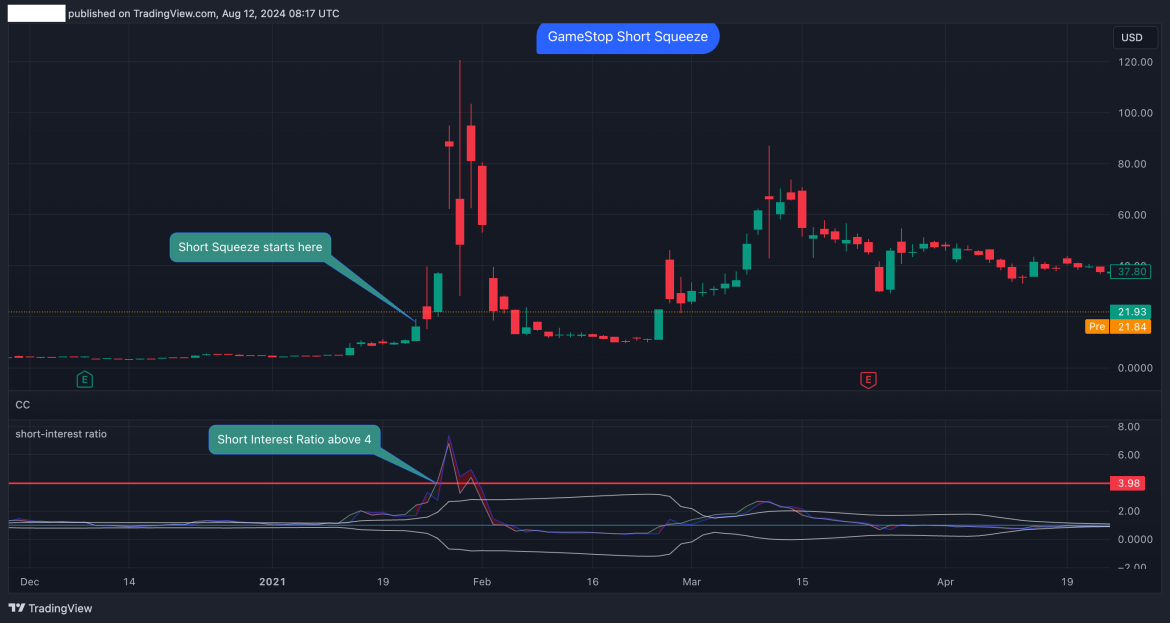Click the 120.00 value on the price scale
This screenshot has height=623, width=1170.
tap(1134, 61)
